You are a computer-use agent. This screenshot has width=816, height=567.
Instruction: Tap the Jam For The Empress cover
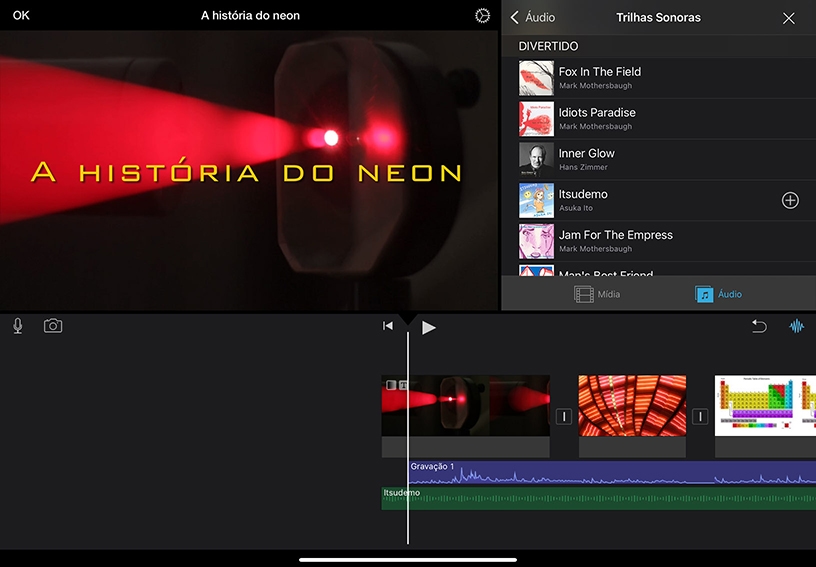(536, 241)
